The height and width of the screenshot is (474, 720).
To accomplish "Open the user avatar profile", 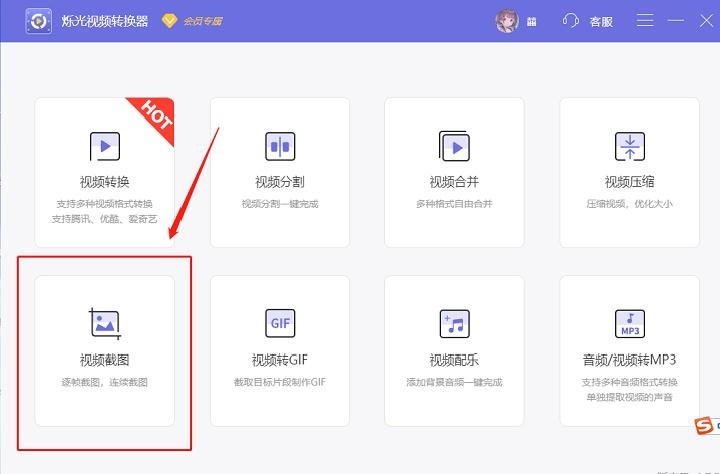I will [507, 21].
